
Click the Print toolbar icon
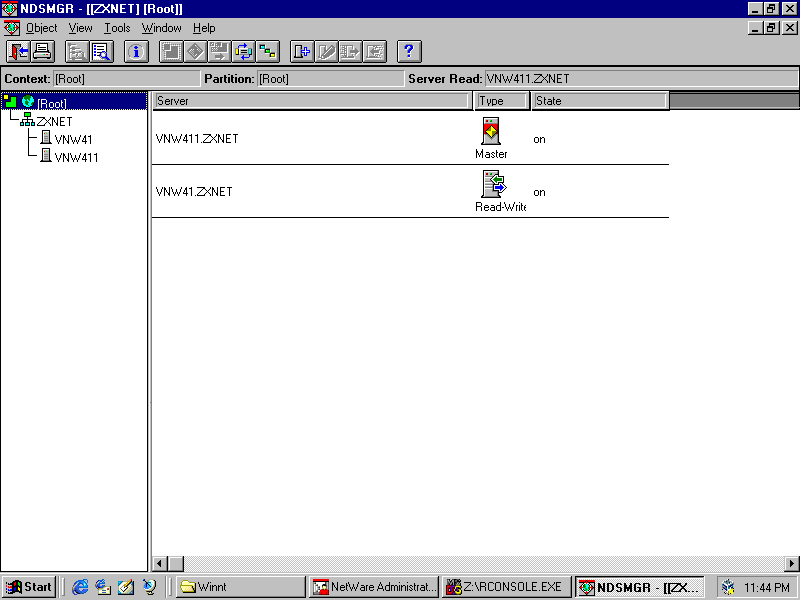[x=42, y=51]
